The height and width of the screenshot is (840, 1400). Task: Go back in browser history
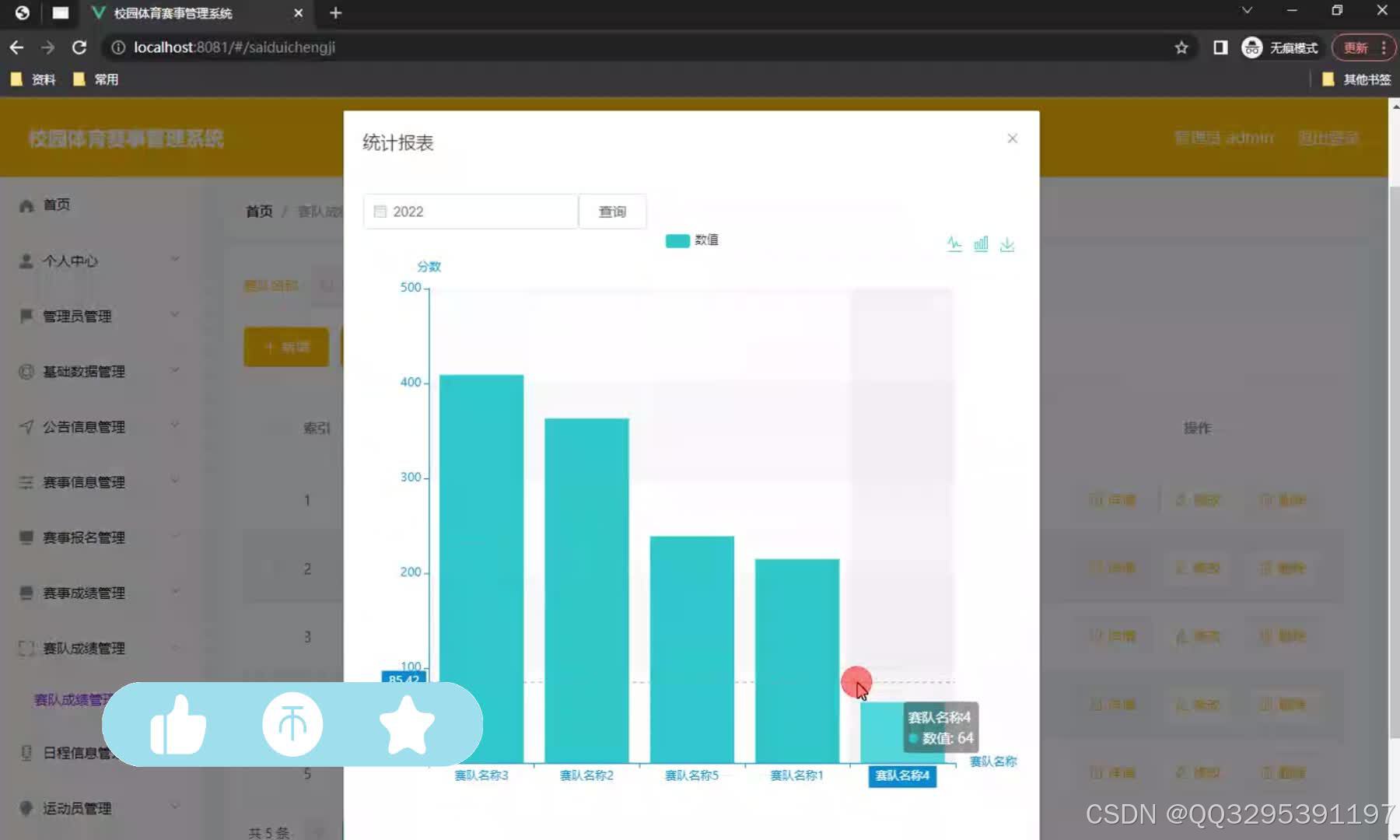coord(16,47)
